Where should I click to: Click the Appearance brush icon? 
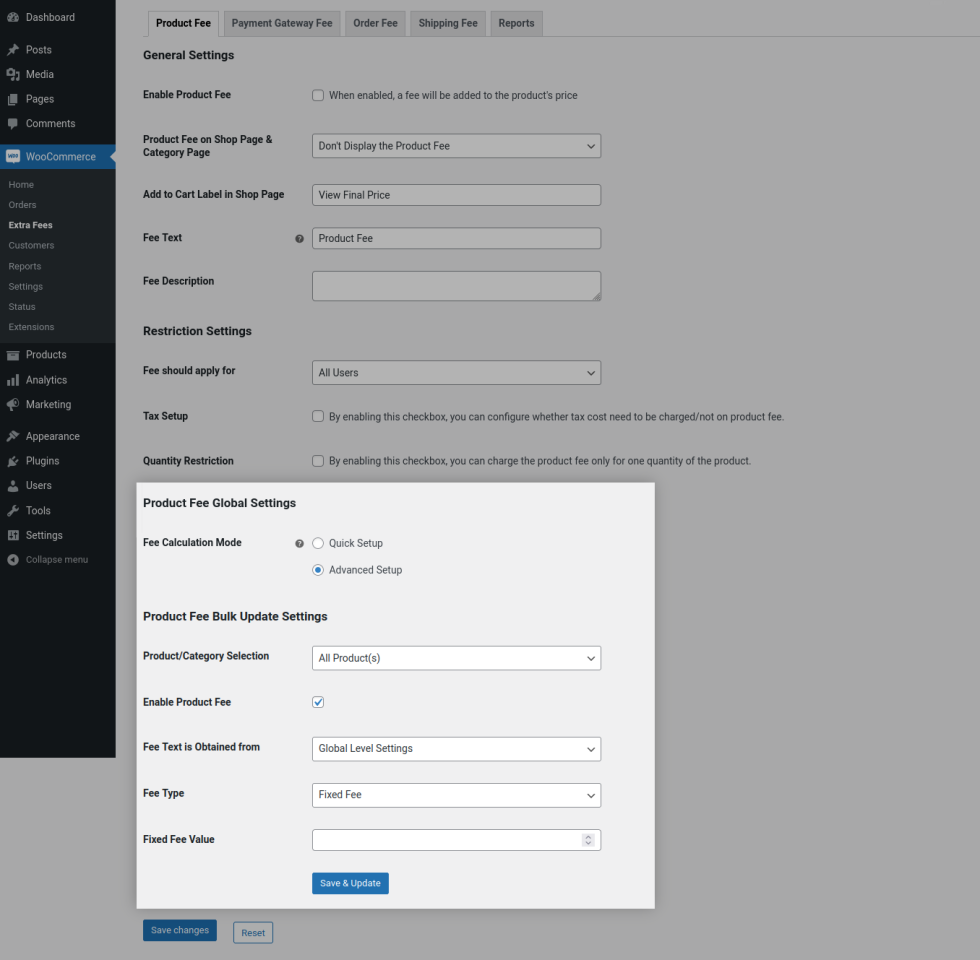click(12, 436)
